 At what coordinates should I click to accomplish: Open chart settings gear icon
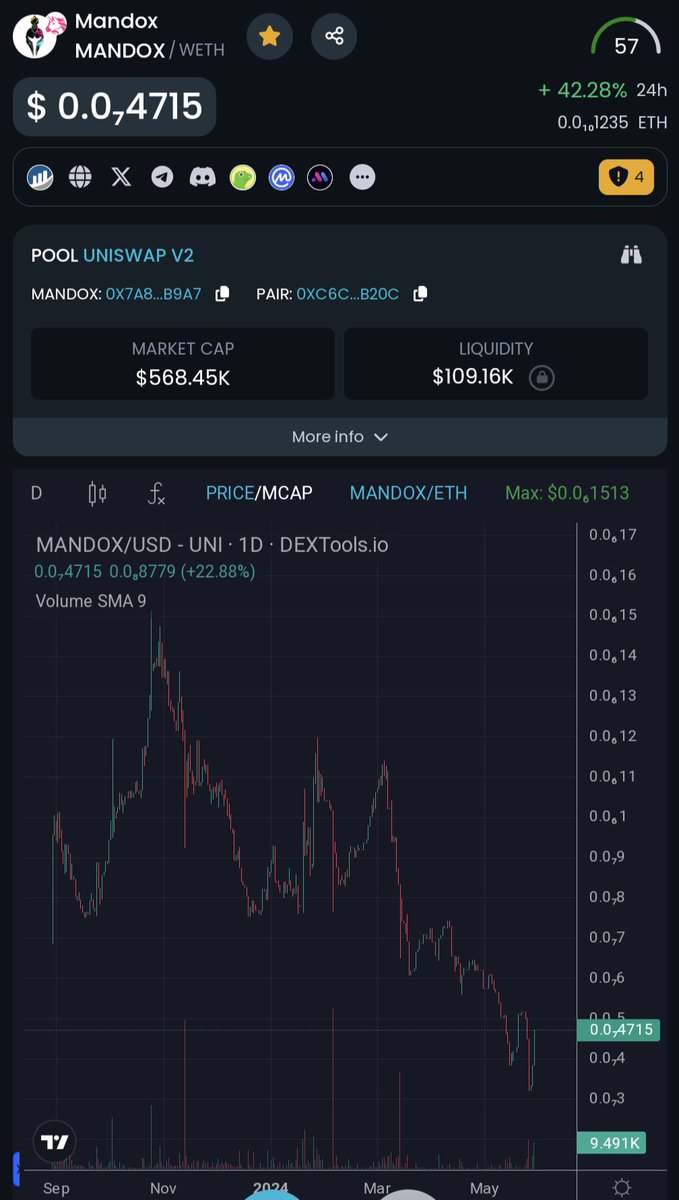click(x=621, y=1188)
